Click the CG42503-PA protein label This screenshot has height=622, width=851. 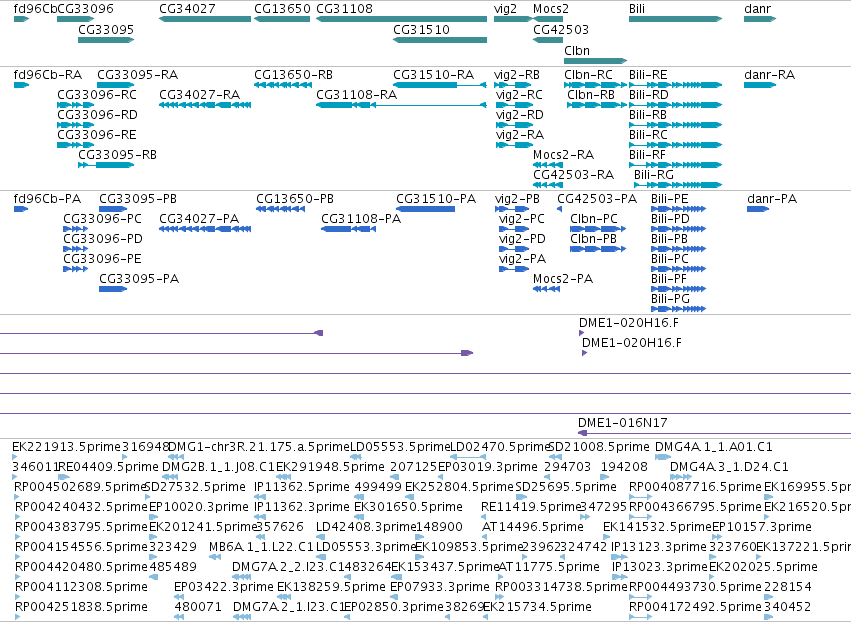pyautogui.click(x=597, y=199)
